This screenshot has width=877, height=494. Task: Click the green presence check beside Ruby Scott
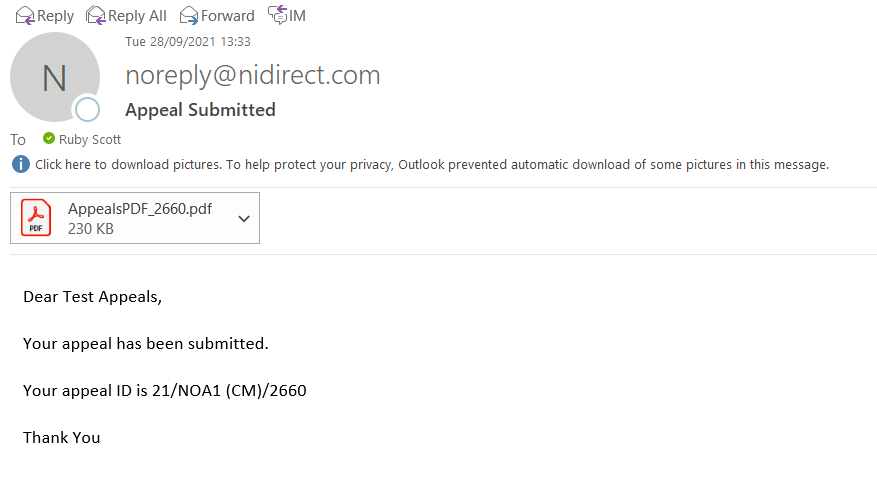[x=49, y=138]
